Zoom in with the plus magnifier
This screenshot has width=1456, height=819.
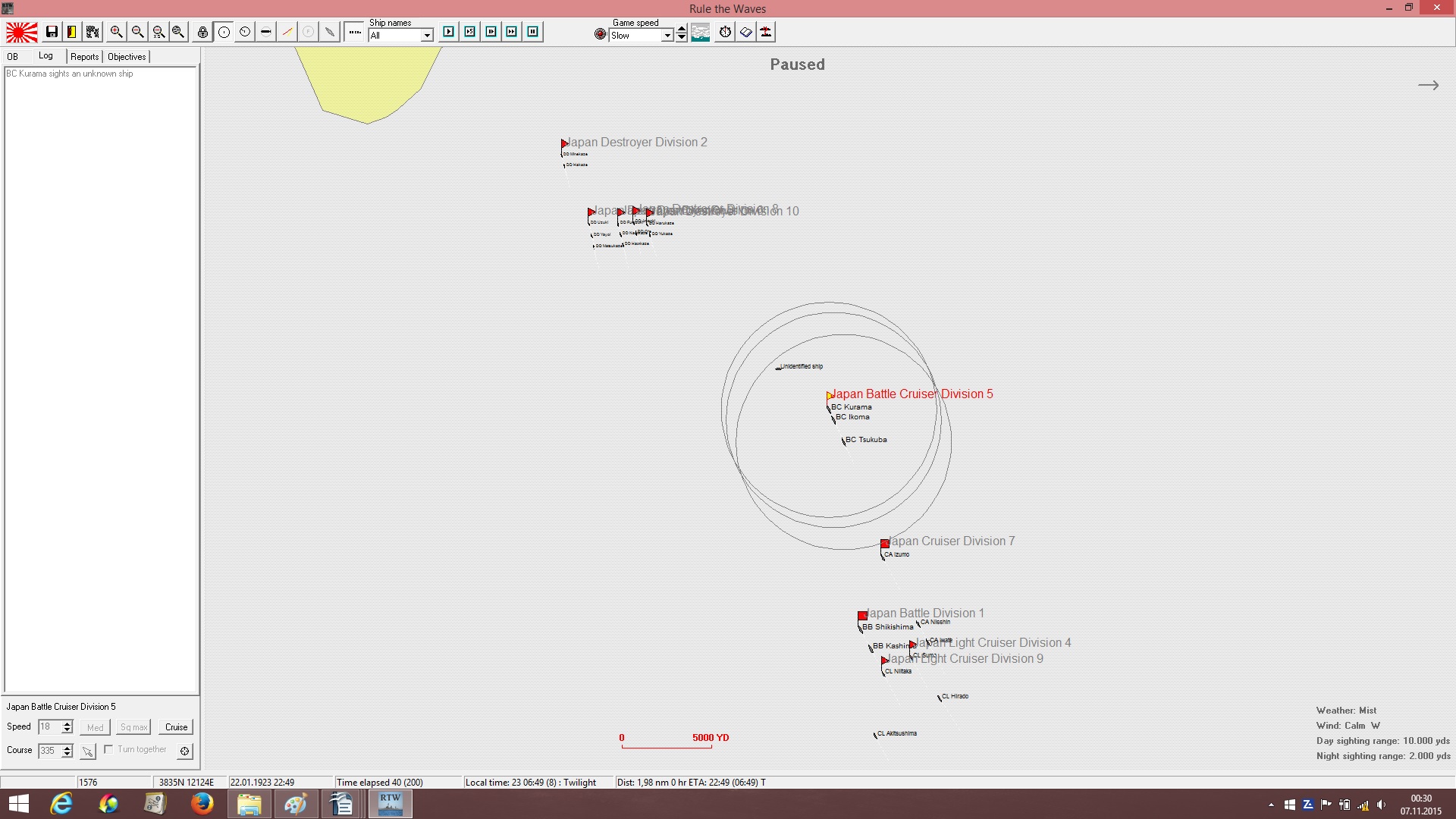point(116,32)
